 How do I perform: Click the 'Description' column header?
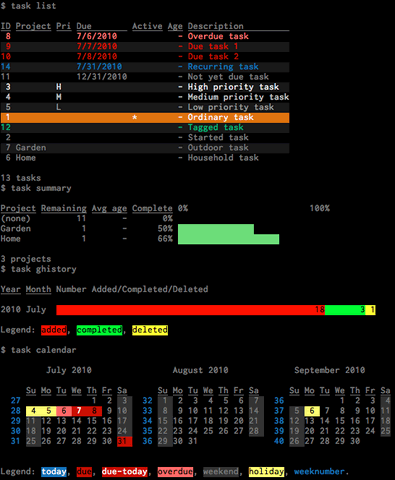(x=215, y=26)
